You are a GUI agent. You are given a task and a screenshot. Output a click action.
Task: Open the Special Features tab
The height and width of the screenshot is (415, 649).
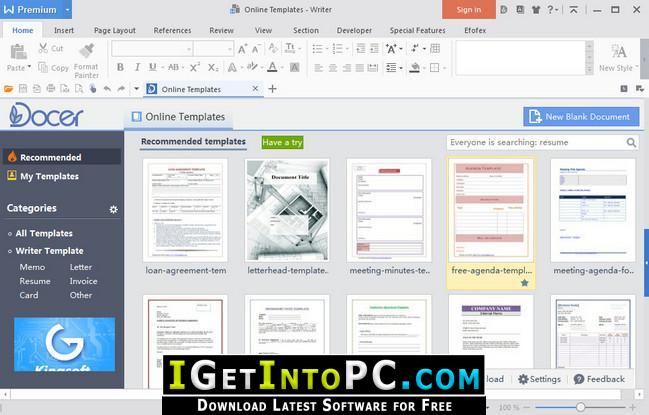coord(417,30)
